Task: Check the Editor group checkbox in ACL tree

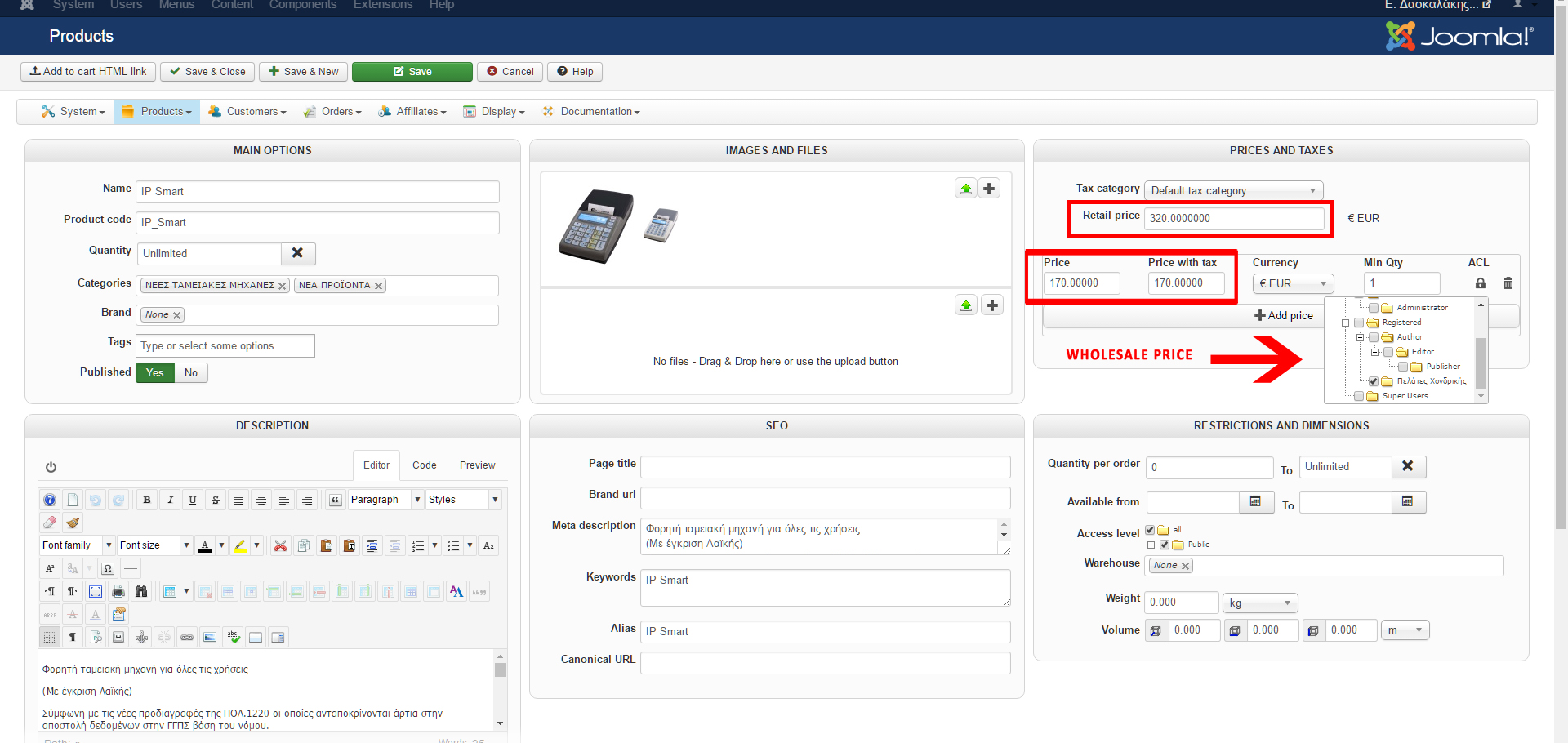Action: tap(1388, 352)
